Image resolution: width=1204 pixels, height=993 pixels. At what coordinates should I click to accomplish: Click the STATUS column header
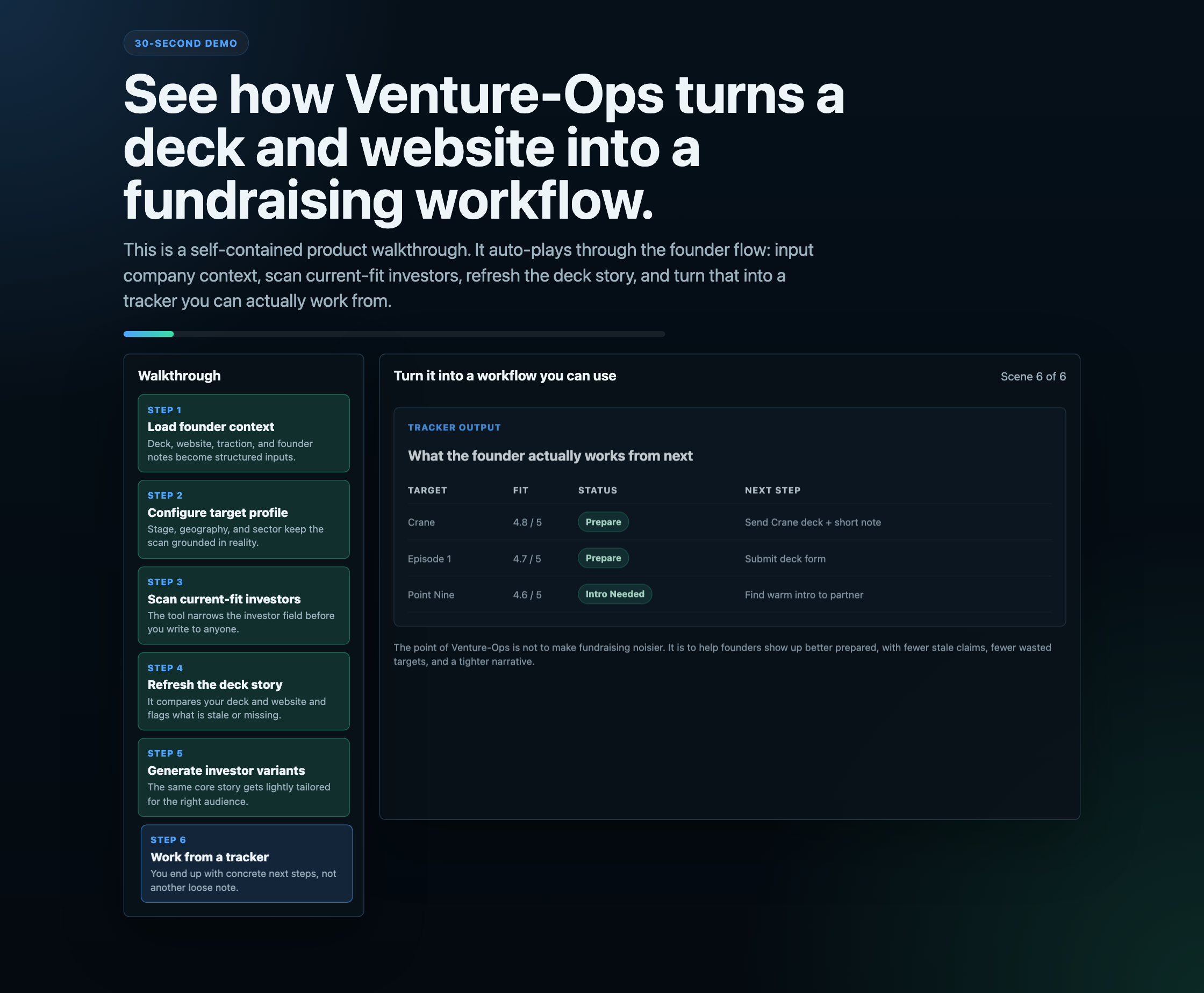point(597,490)
